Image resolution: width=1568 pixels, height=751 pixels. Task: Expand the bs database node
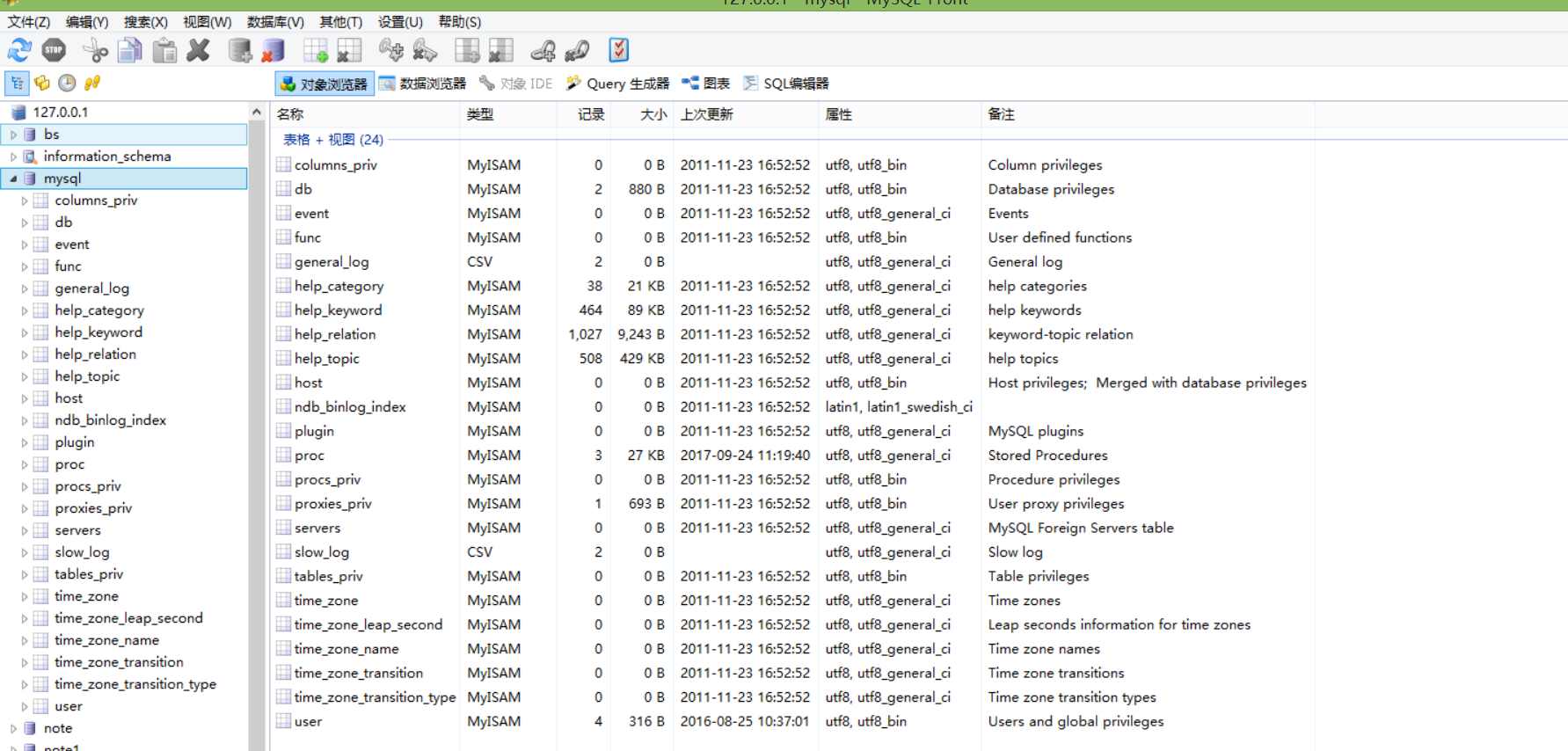coord(13,135)
